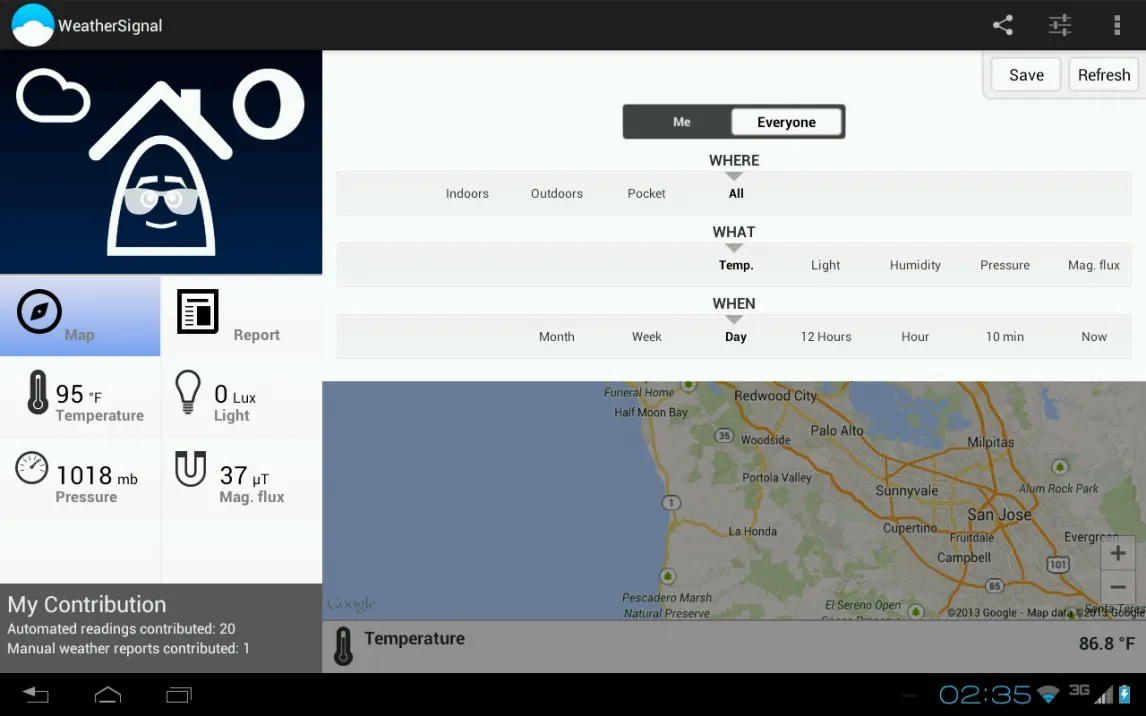The width and height of the screenshot is (1146, 716).
Task: Select Now in the WHEN row
Action: click(1094, 337)
